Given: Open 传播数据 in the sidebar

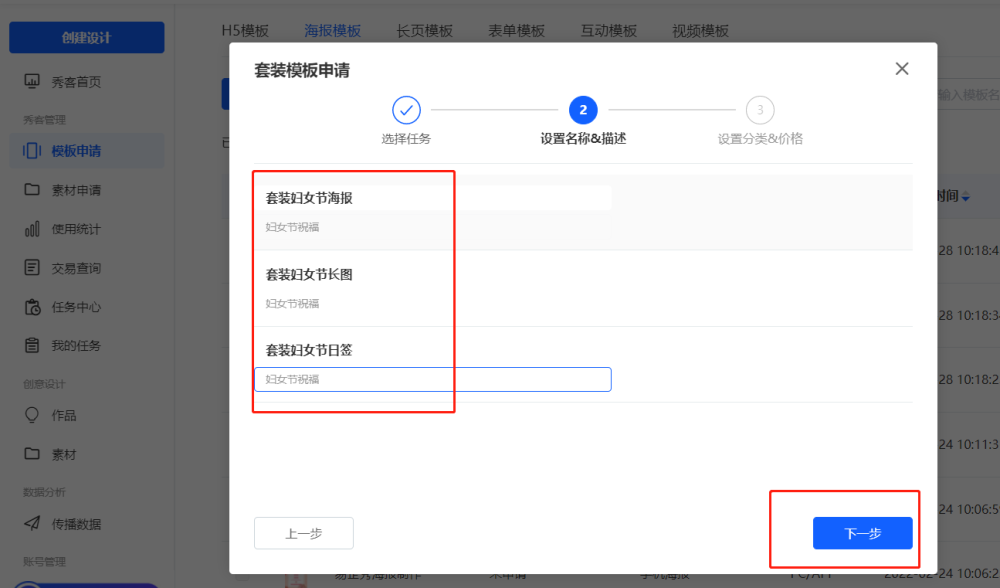Looking at the screenshot, I should (x=76, y=524).
